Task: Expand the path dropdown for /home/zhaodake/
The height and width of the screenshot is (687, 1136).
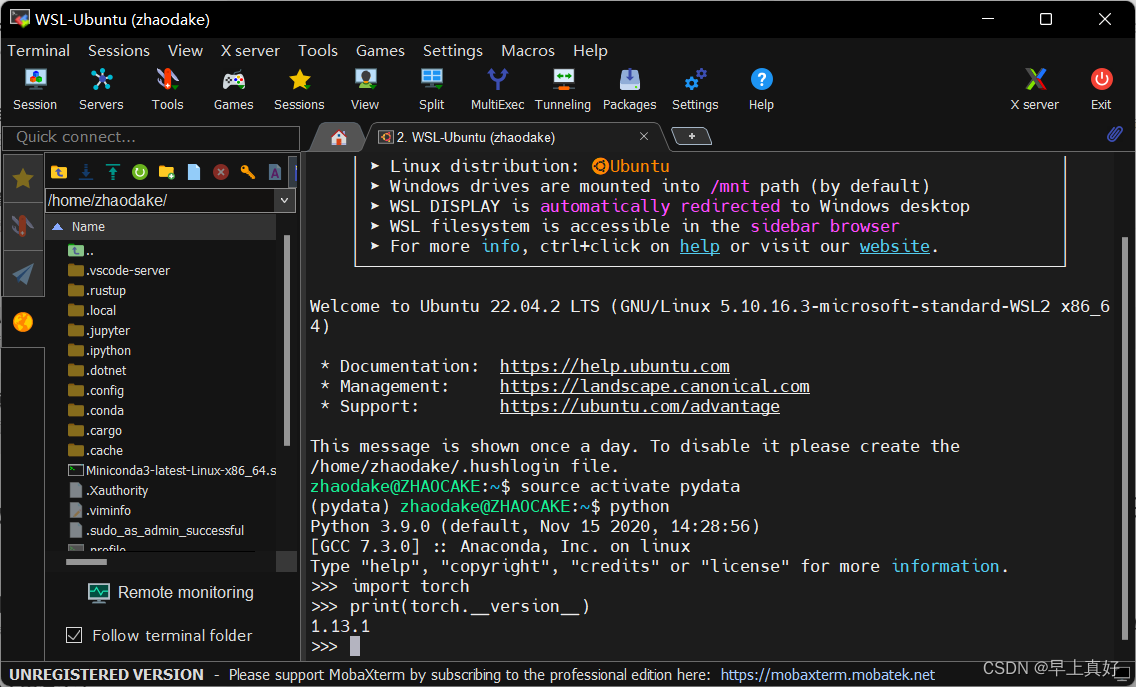Action: click(x=284, y=201)
